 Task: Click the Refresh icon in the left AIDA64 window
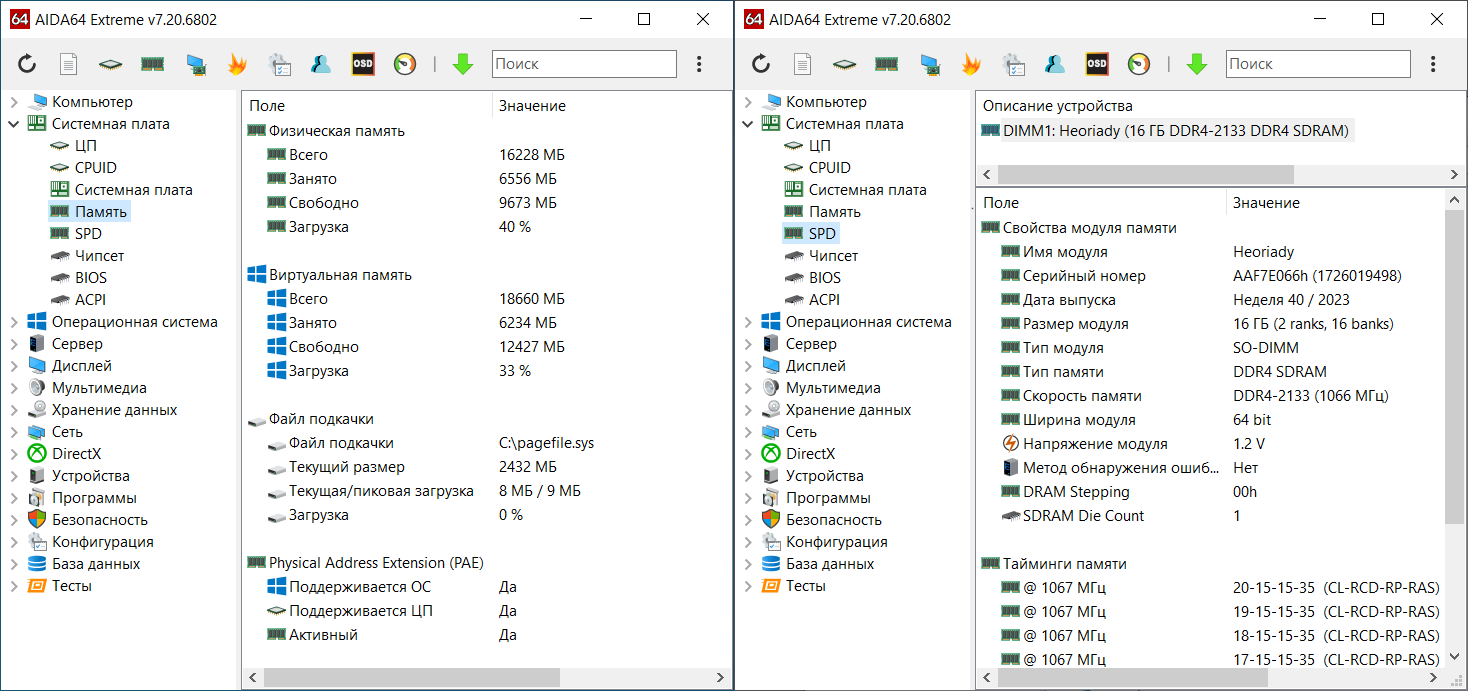[x=27, y=64]
